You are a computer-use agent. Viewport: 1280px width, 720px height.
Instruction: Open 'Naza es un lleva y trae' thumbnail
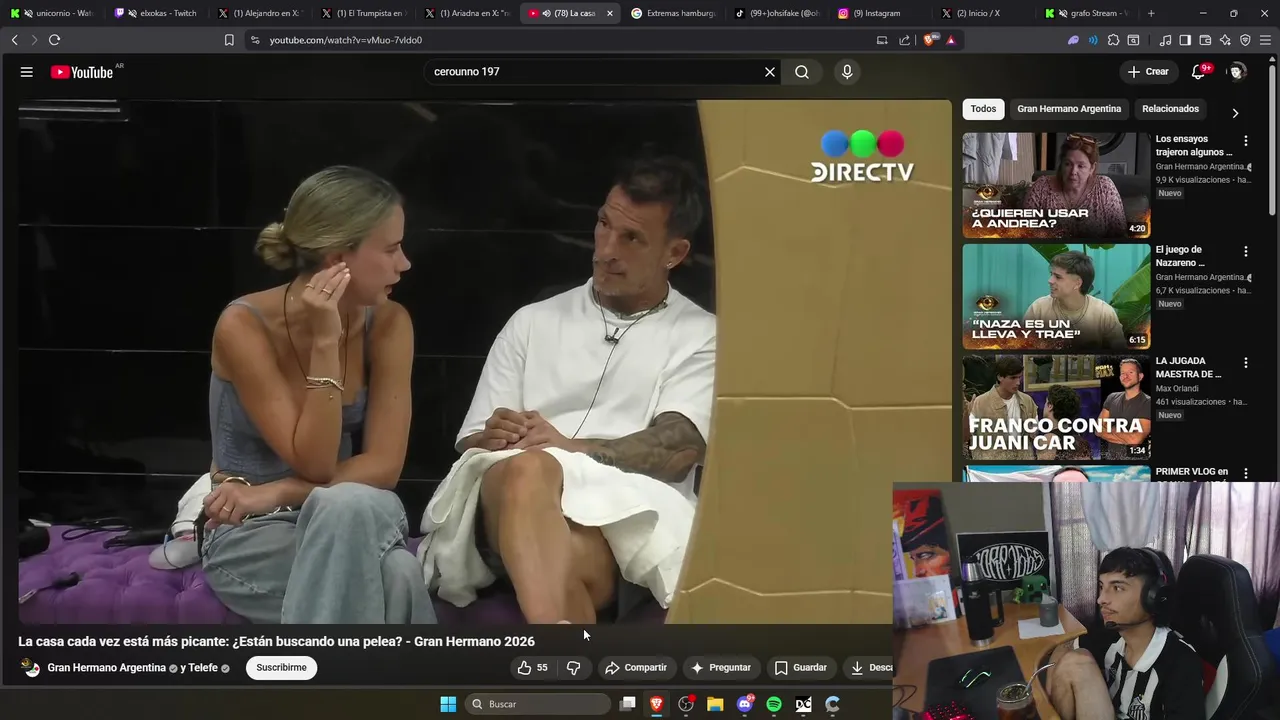pyautogui.click(x=1056, y=296)
